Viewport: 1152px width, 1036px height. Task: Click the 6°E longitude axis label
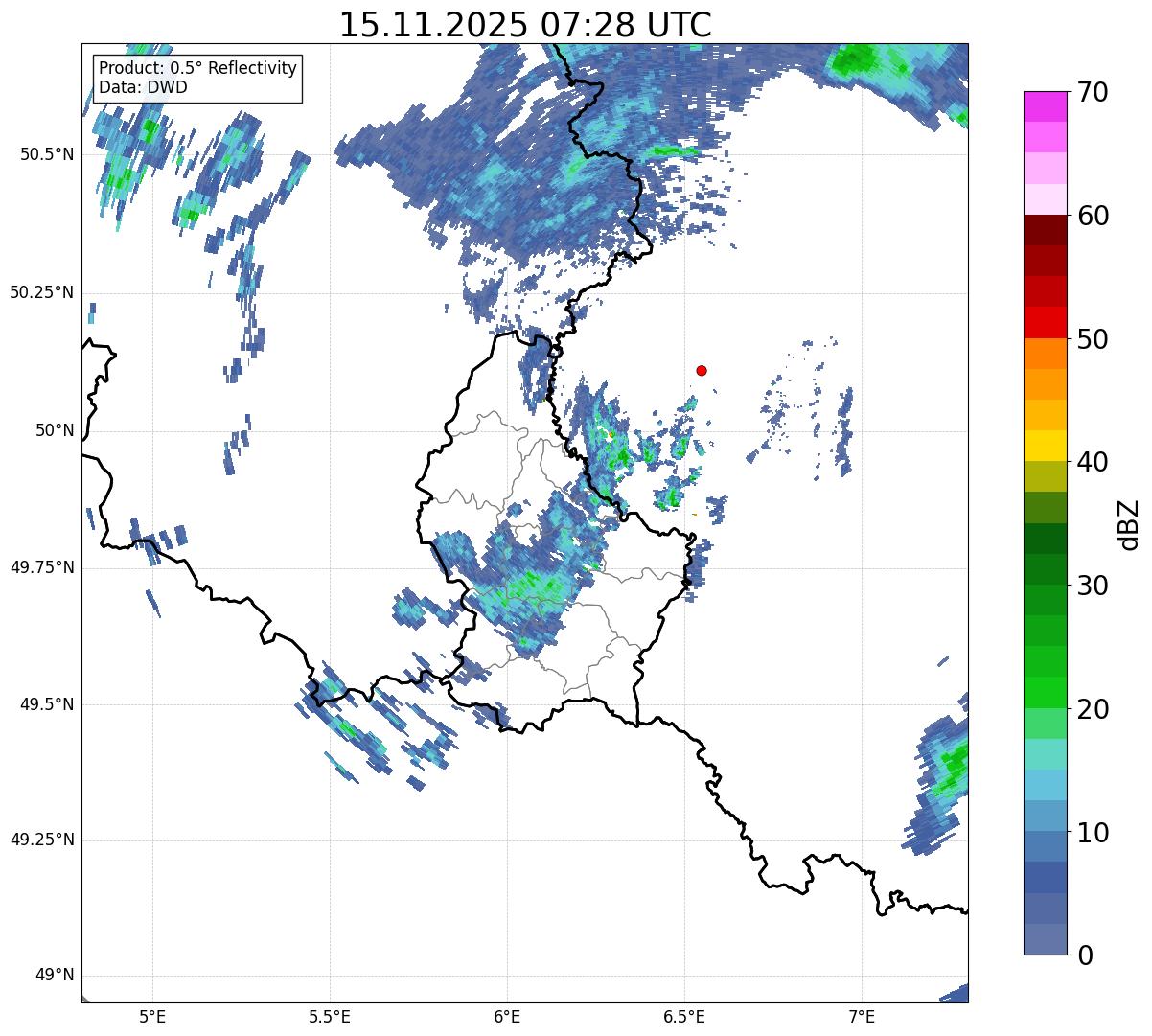[507, 1016]
